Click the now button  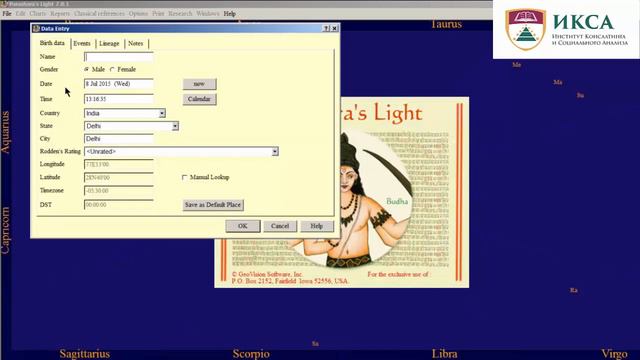[199, 84]
